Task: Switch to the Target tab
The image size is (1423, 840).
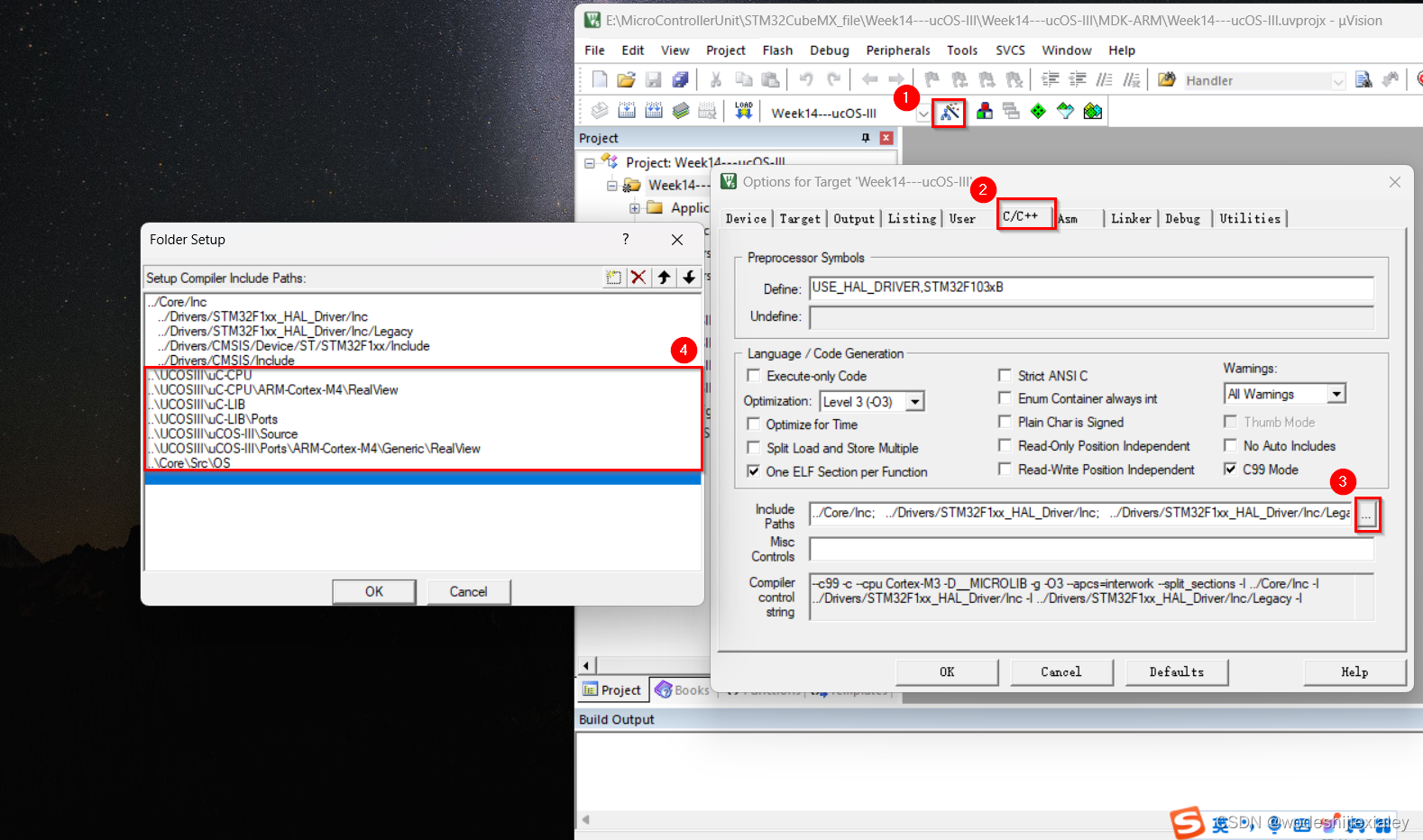Action: tap(800, 219)
